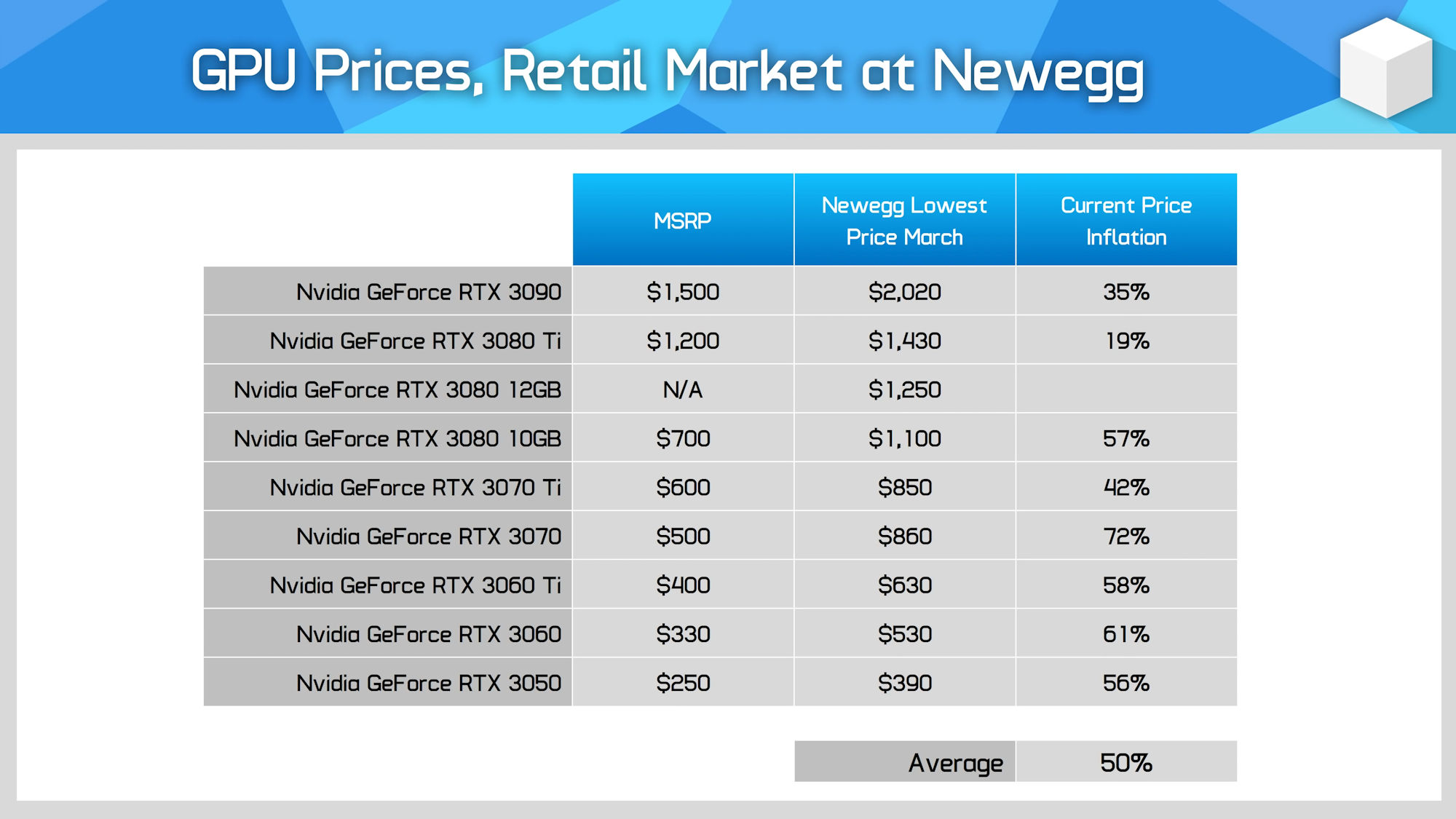
Task: Select the N/A MSRP cell
Action: tap(683, 389)
